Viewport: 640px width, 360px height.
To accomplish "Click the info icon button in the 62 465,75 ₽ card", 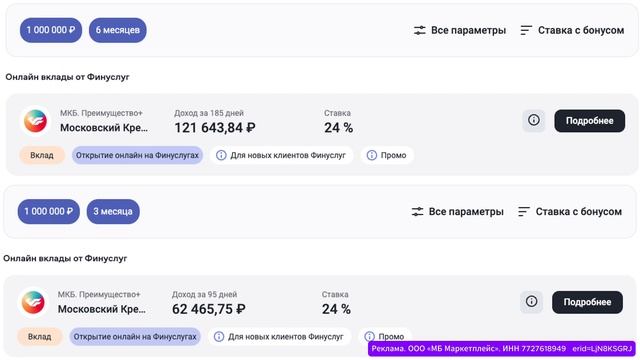I will pos(531,302).
